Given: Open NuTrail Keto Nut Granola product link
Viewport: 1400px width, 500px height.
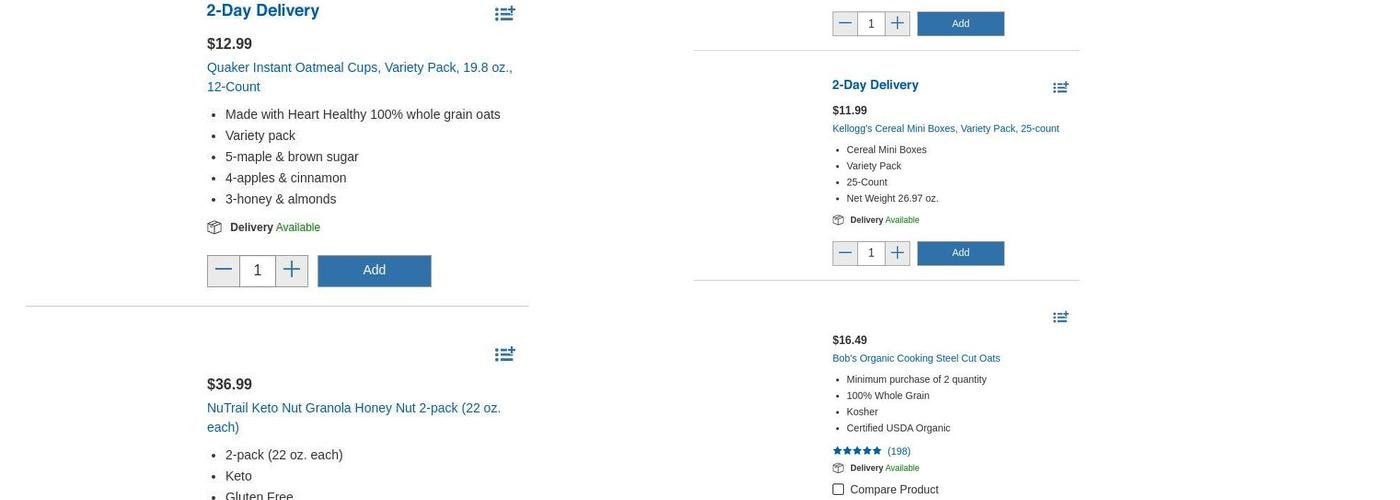Looking at the screenshot, I should coord(354,417).
